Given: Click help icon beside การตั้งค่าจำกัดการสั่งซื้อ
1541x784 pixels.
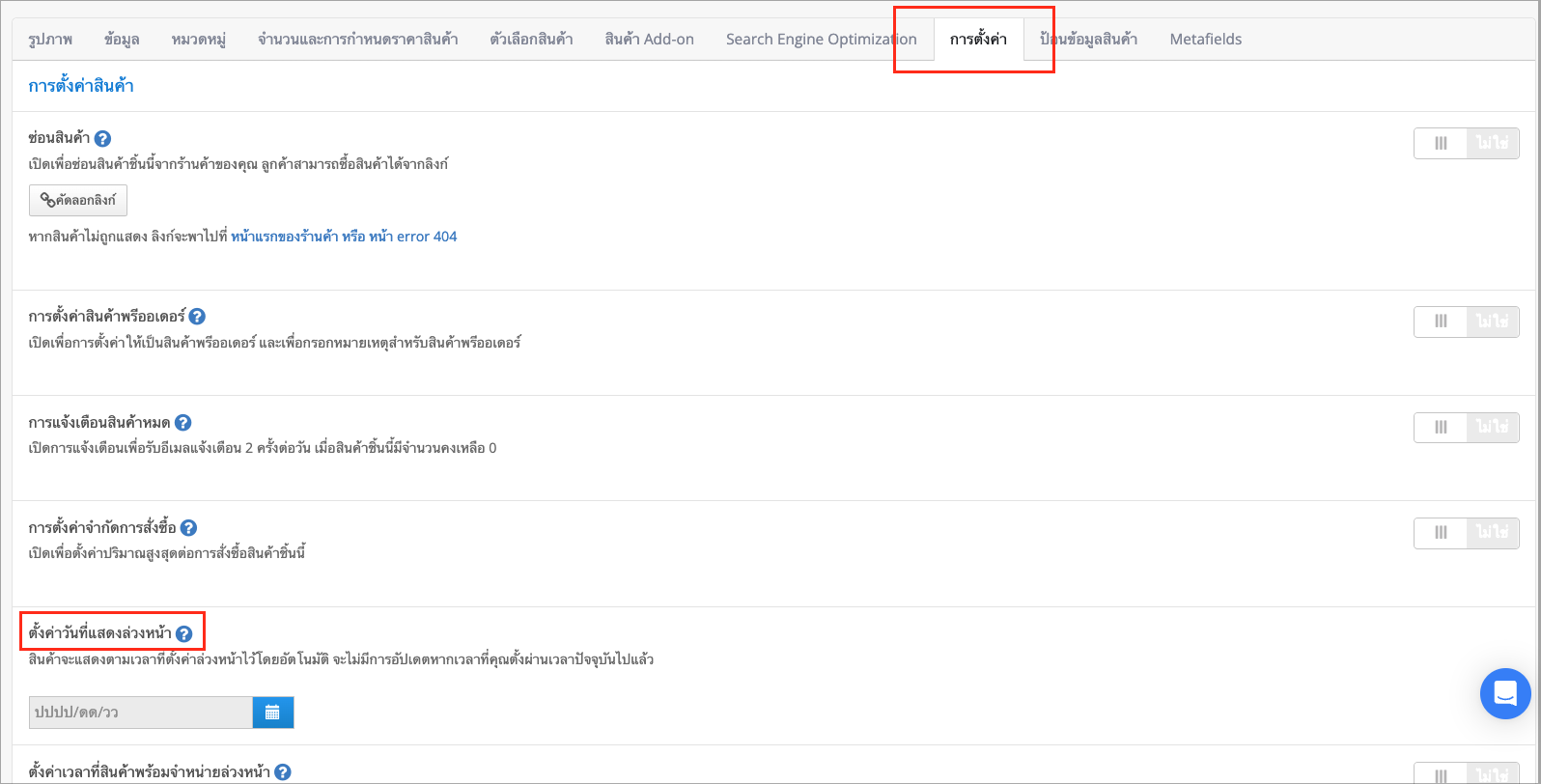Looking at the screenshot, I should coord(188,528).
